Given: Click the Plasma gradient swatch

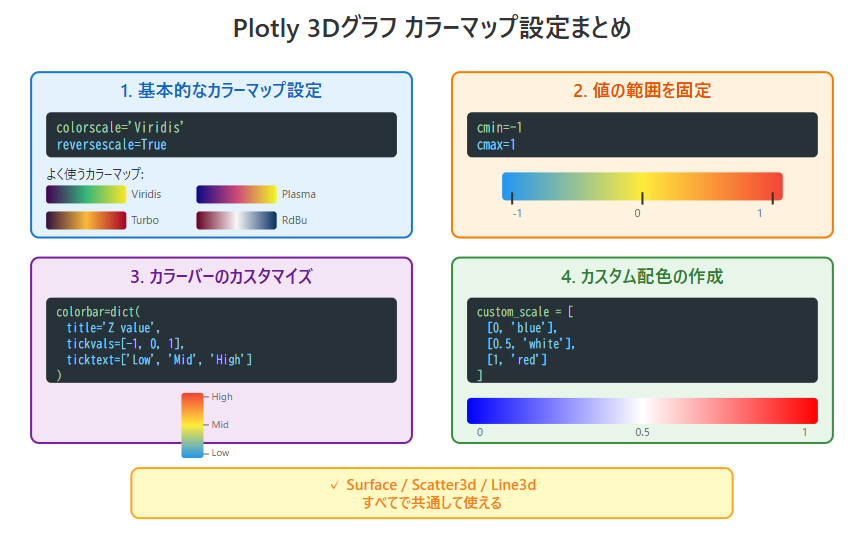Looking at the screenshot, I should tap(236, 194).
